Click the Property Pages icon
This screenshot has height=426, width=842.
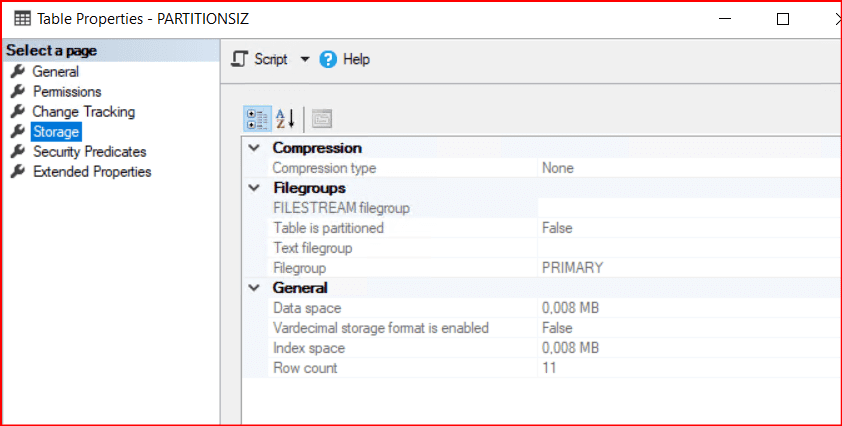(321, 119)
